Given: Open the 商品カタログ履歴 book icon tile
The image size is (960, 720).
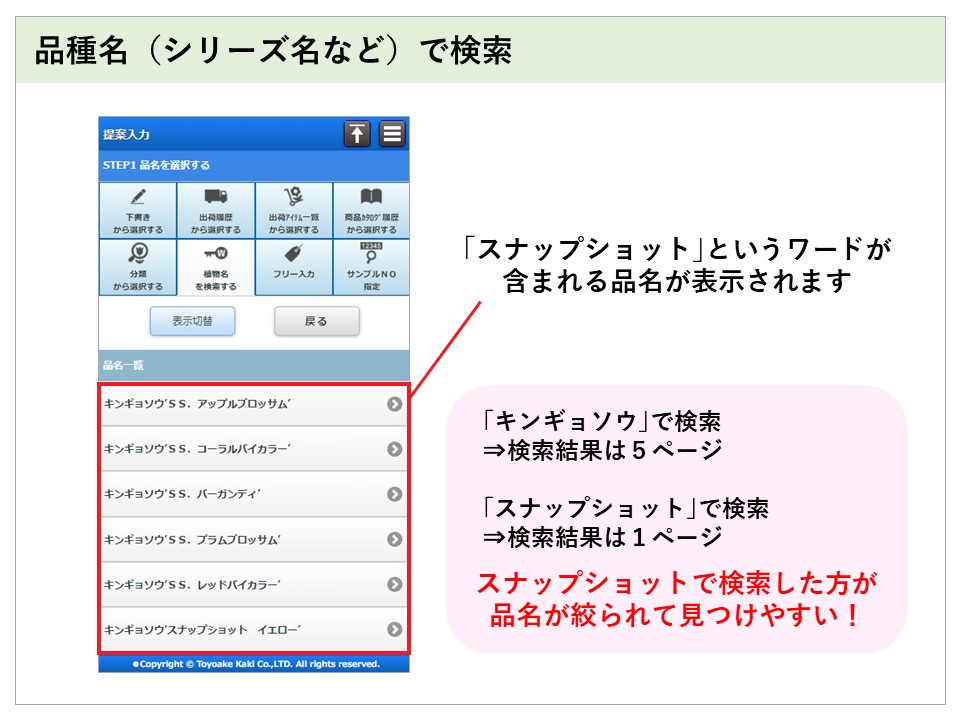Looking at the screenshot, I should (x=371, y=211).
